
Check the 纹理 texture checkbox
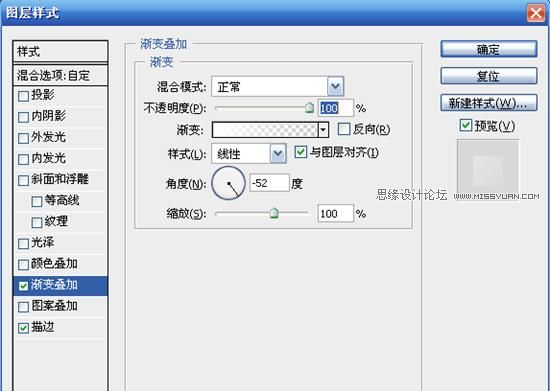[36, 223]
